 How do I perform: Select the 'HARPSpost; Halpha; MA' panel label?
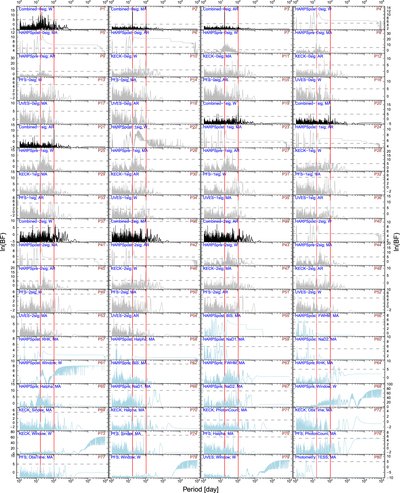tap(133, 339)
